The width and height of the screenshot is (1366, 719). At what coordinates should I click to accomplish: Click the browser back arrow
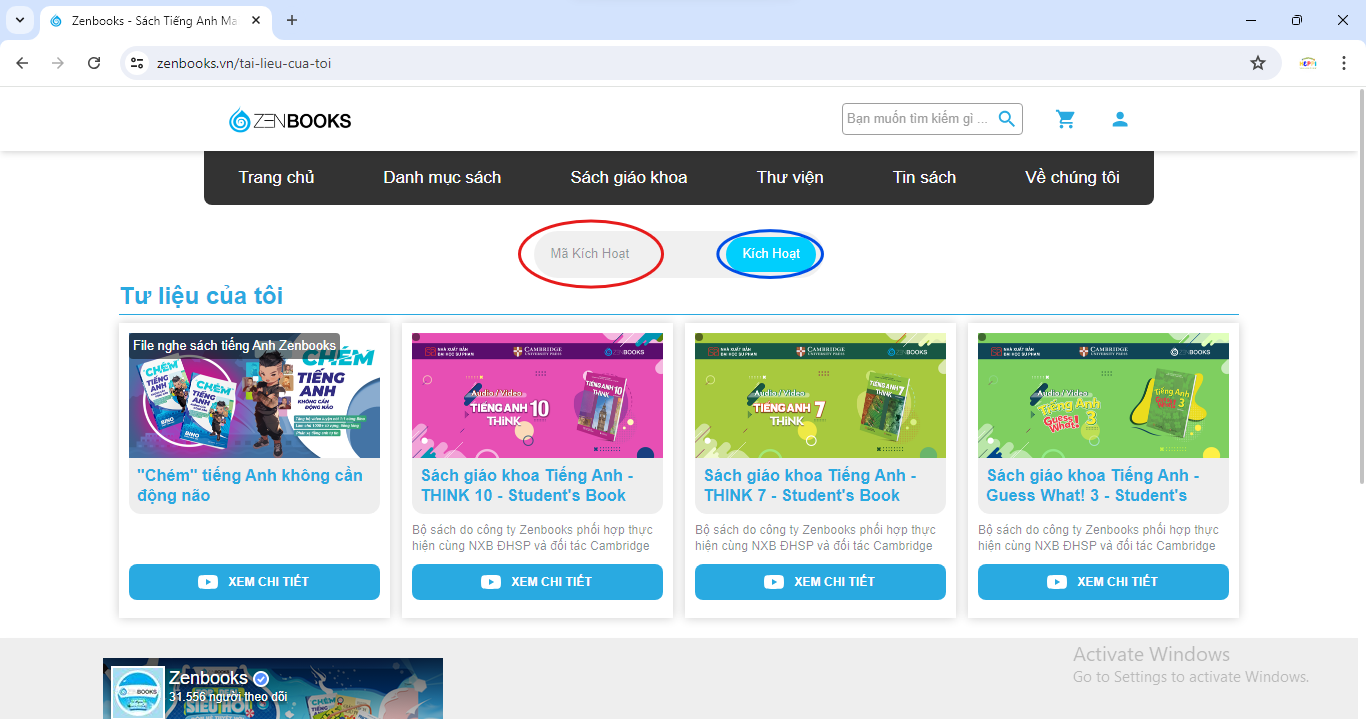22,63
